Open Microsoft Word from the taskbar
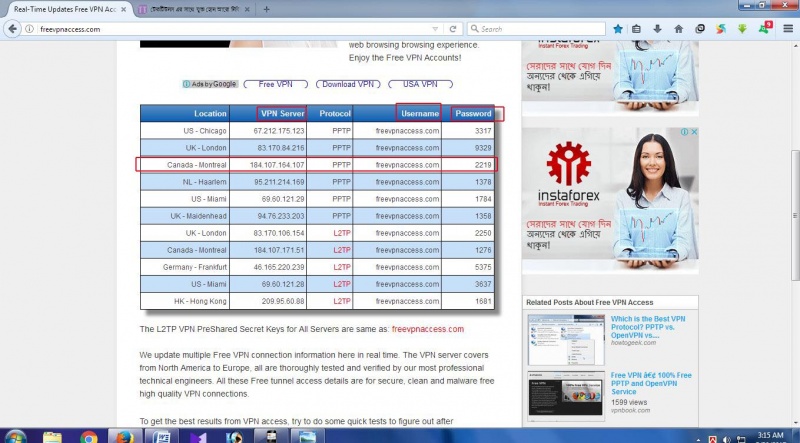800x443 pixels. coord(161,437)
